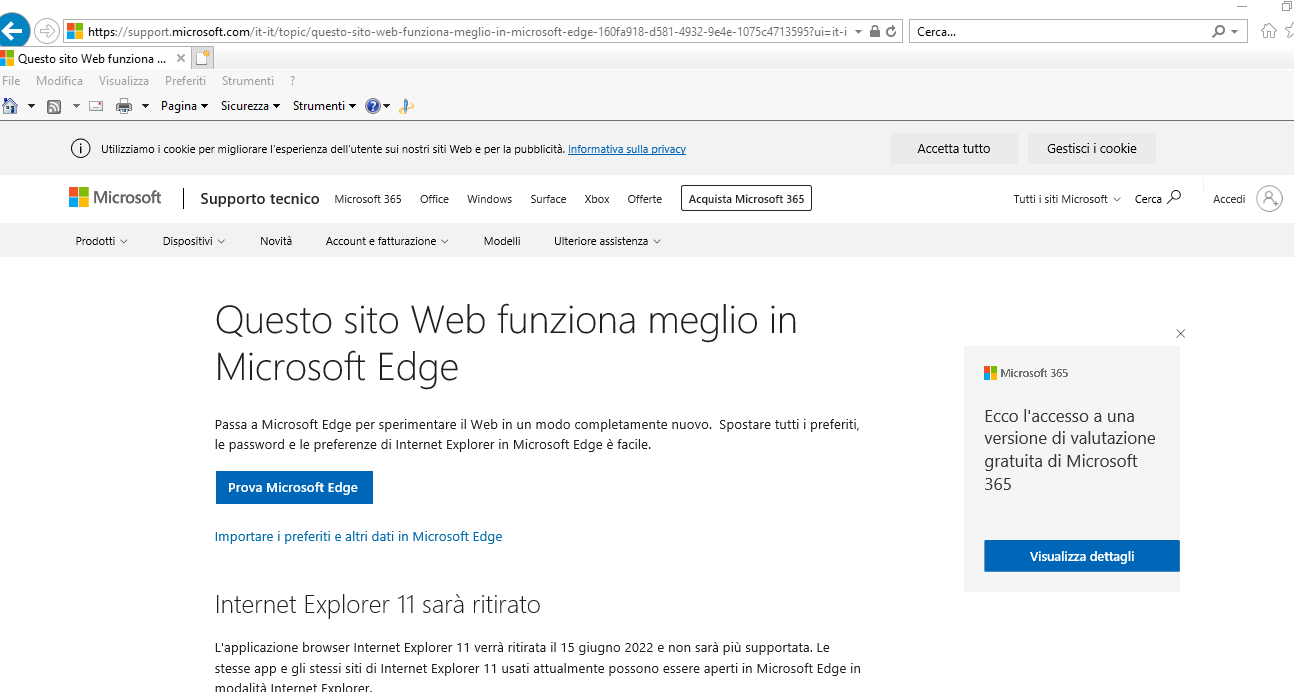Open the File menu
This screenshot has height=692, width=1294.
point(11,81)
